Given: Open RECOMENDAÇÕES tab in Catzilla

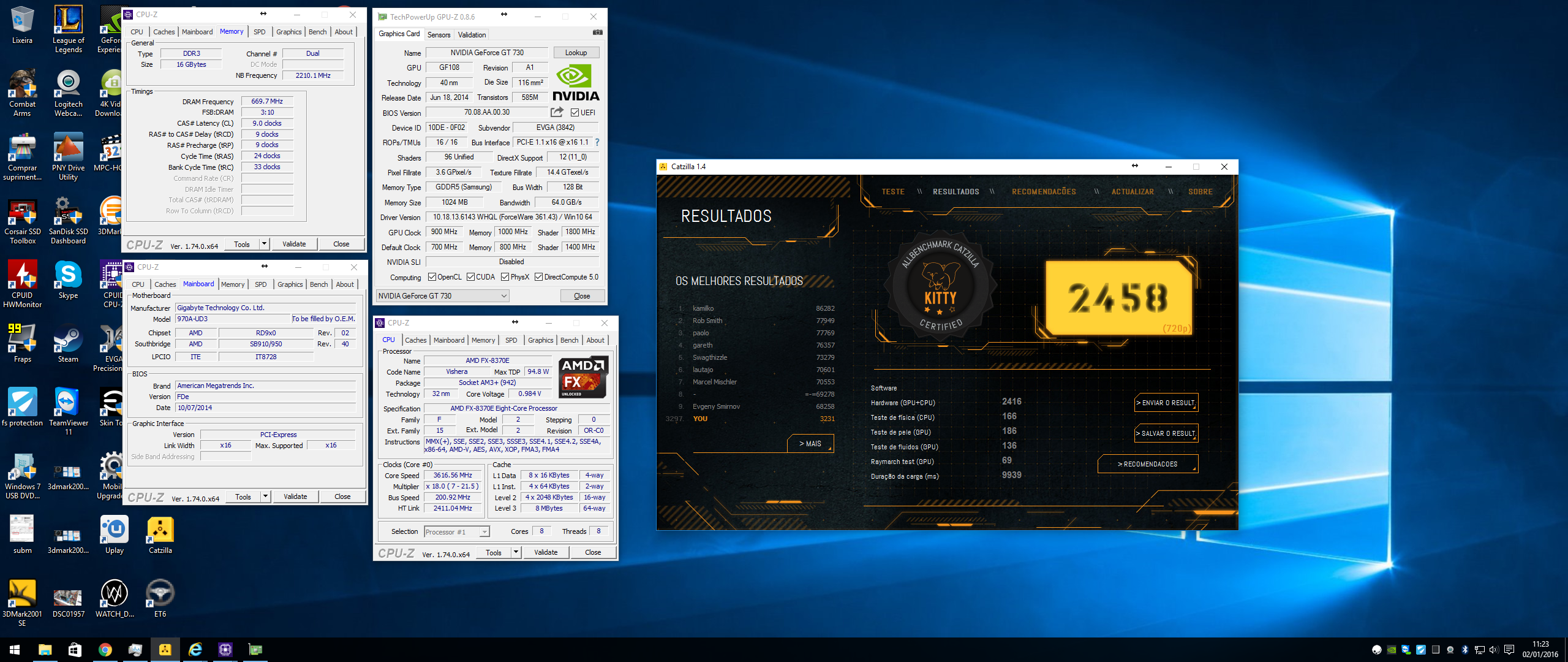Looking at the screenshot, I should pos(1044,192).
